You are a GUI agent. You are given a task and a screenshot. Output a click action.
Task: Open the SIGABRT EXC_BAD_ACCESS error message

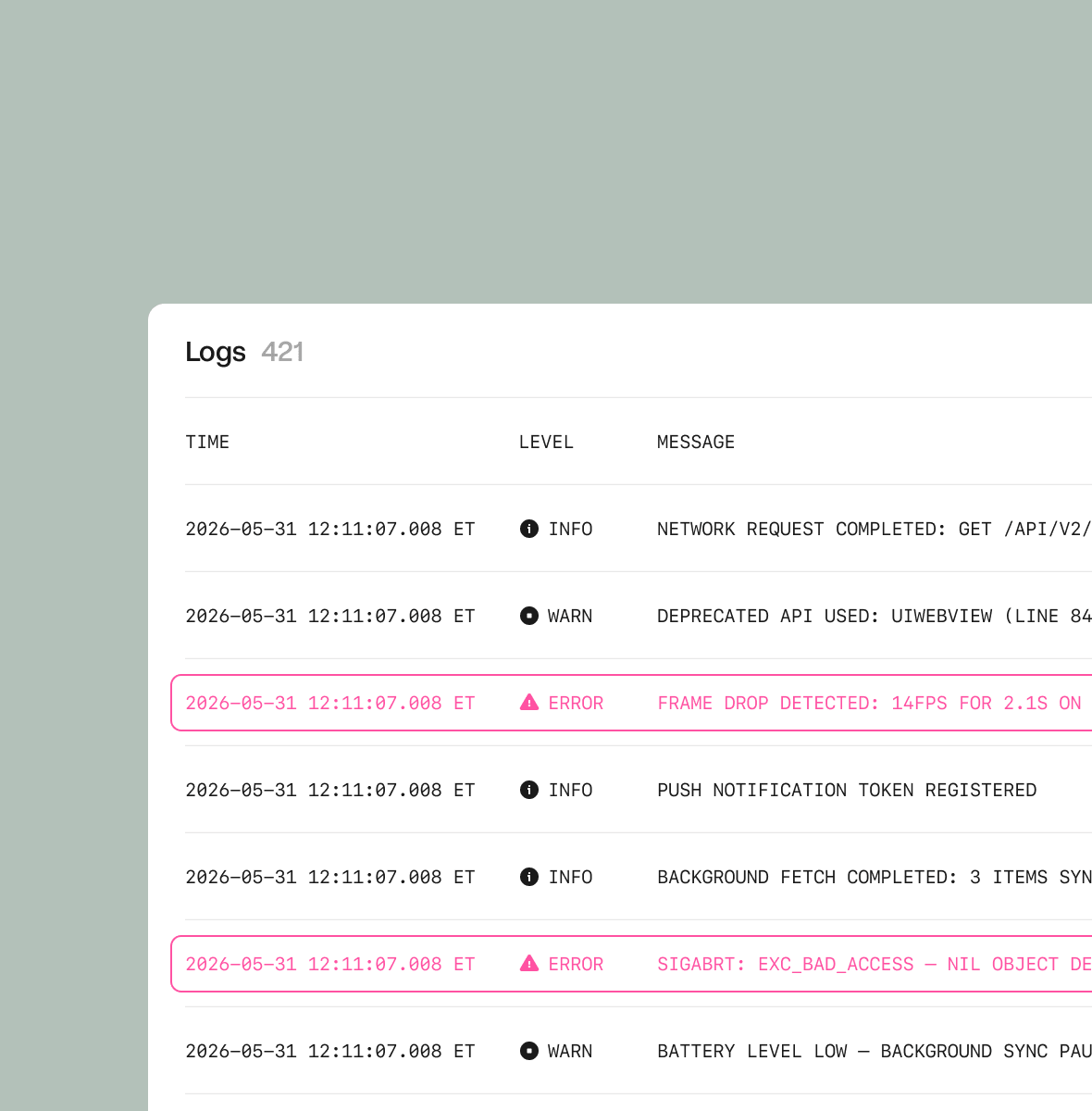point(875,964)
